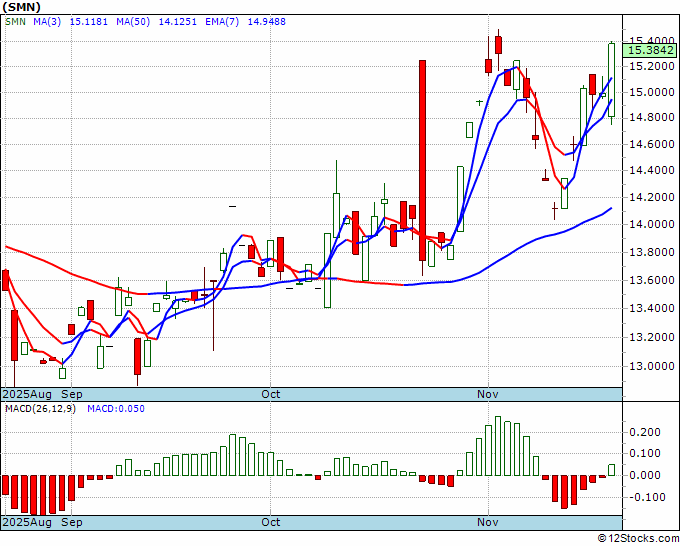Click the MACD:0.050 value readout
The image size is (680, 546).
pyautogui.click(x=116, y=409)
